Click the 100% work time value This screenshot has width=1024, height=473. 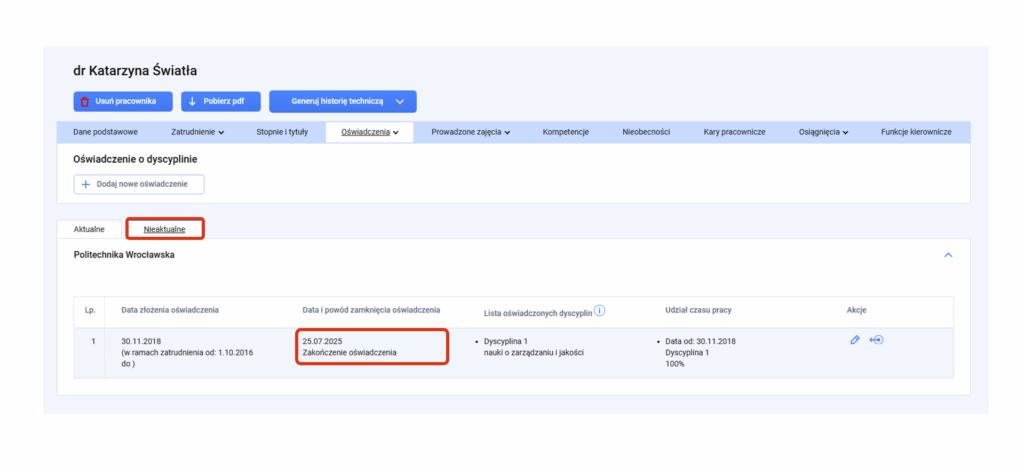(x=675, y=364)
